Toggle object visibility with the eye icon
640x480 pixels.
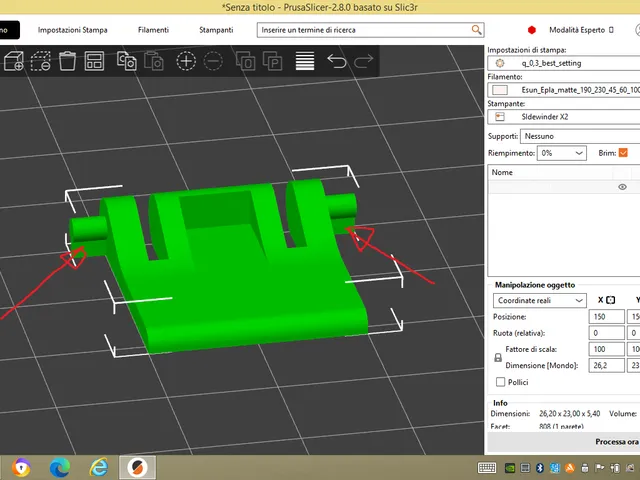[622, 187]
